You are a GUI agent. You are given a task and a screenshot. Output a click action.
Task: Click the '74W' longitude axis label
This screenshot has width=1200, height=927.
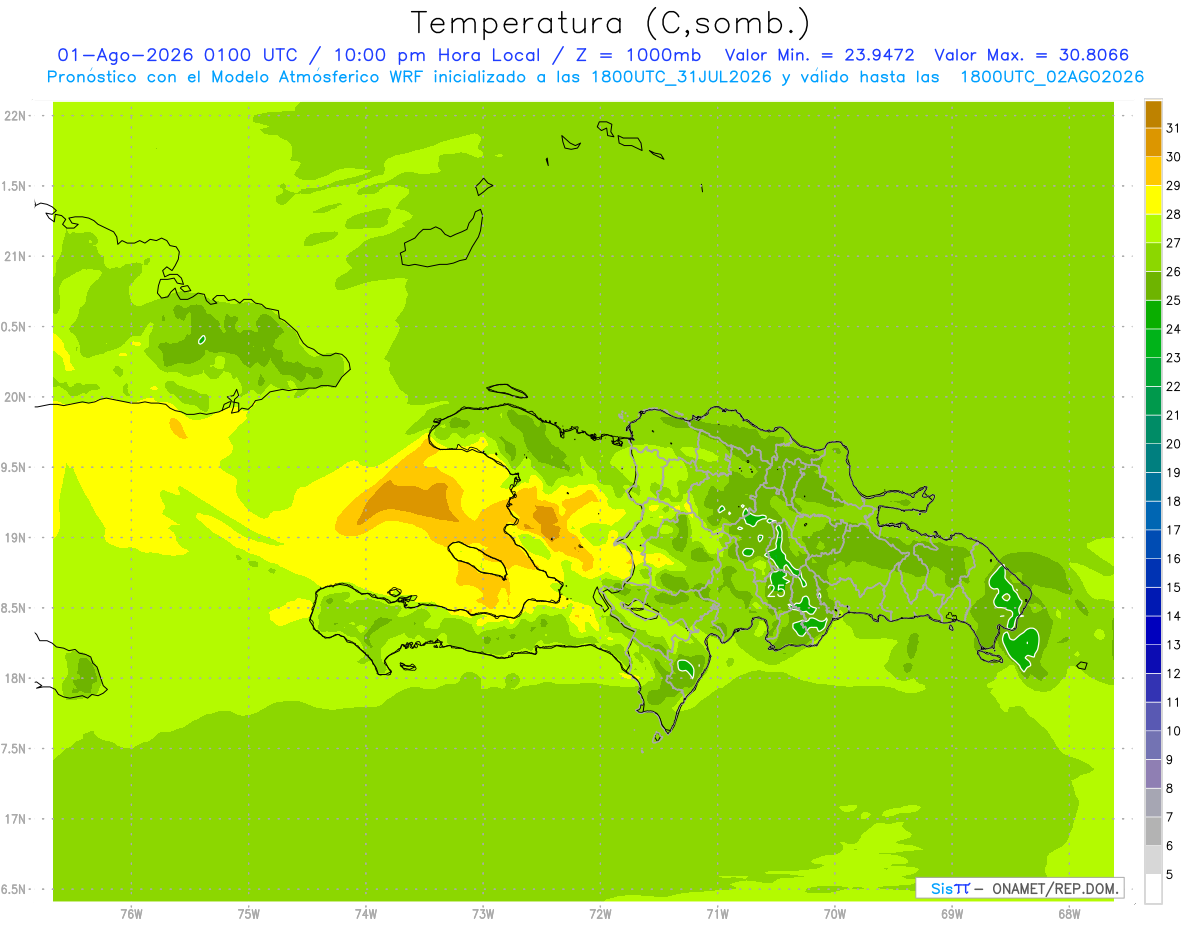click(x=366, y=913)
